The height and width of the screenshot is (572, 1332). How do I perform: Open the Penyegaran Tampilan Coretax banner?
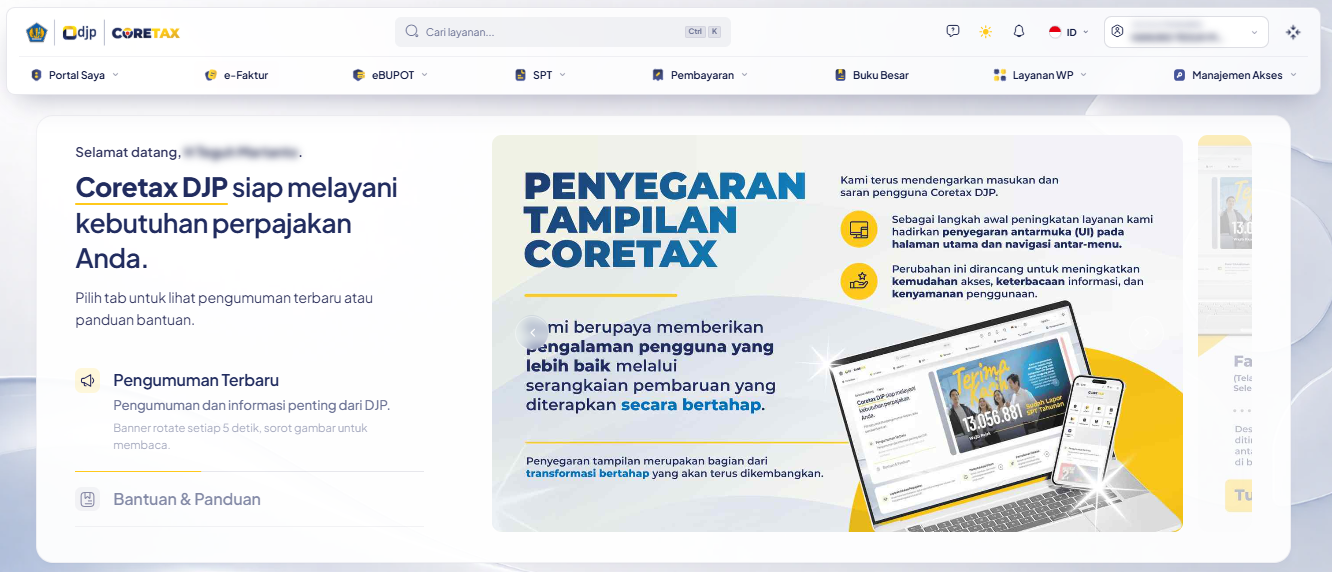tap(837, 333)
